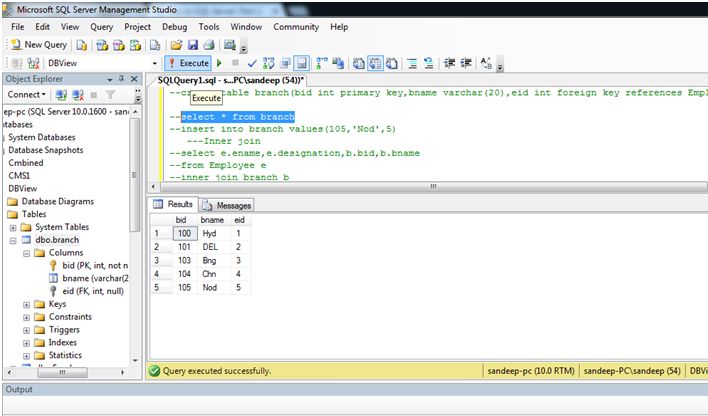Click the Object Explorer filter funnel icon
This screenshot has height=416, width=708.
click(x=111, y=95)
